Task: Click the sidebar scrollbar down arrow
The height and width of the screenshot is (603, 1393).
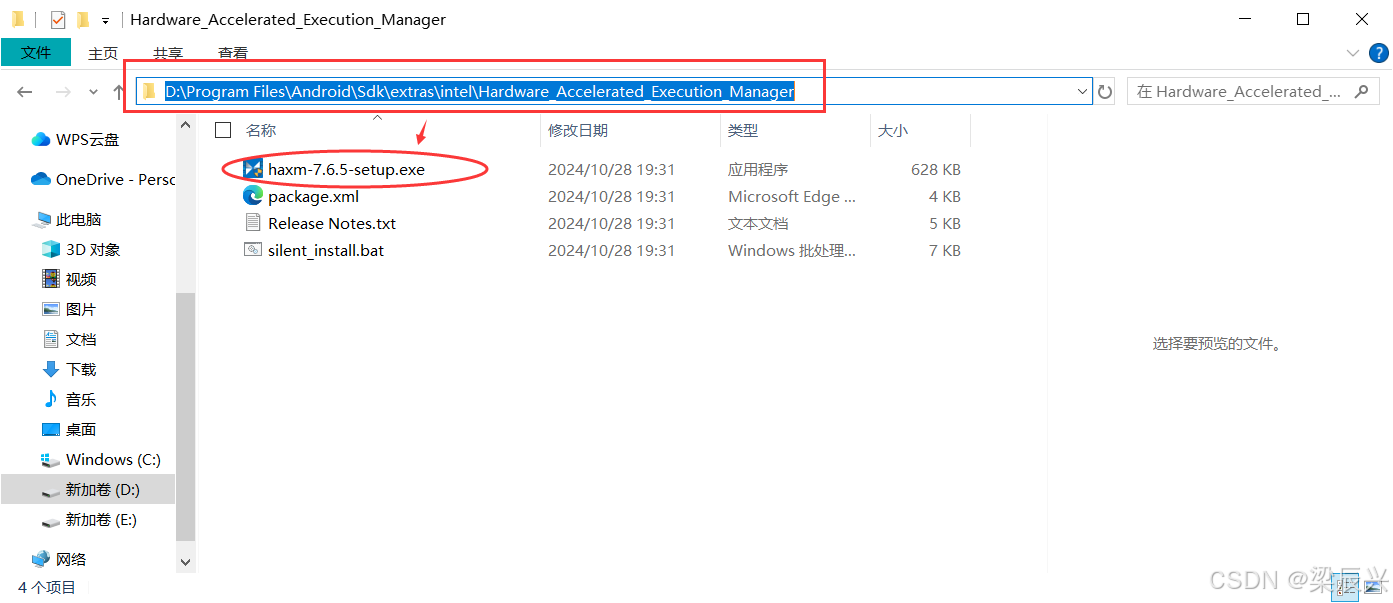Action: pos(185,563)
